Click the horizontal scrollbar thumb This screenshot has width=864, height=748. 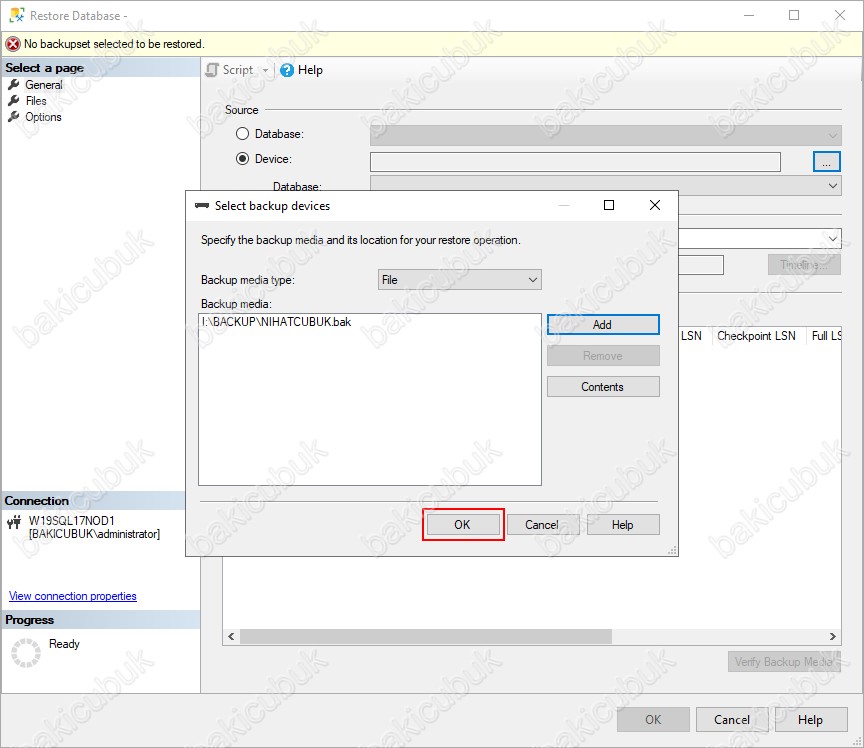(x=425, y=637)
